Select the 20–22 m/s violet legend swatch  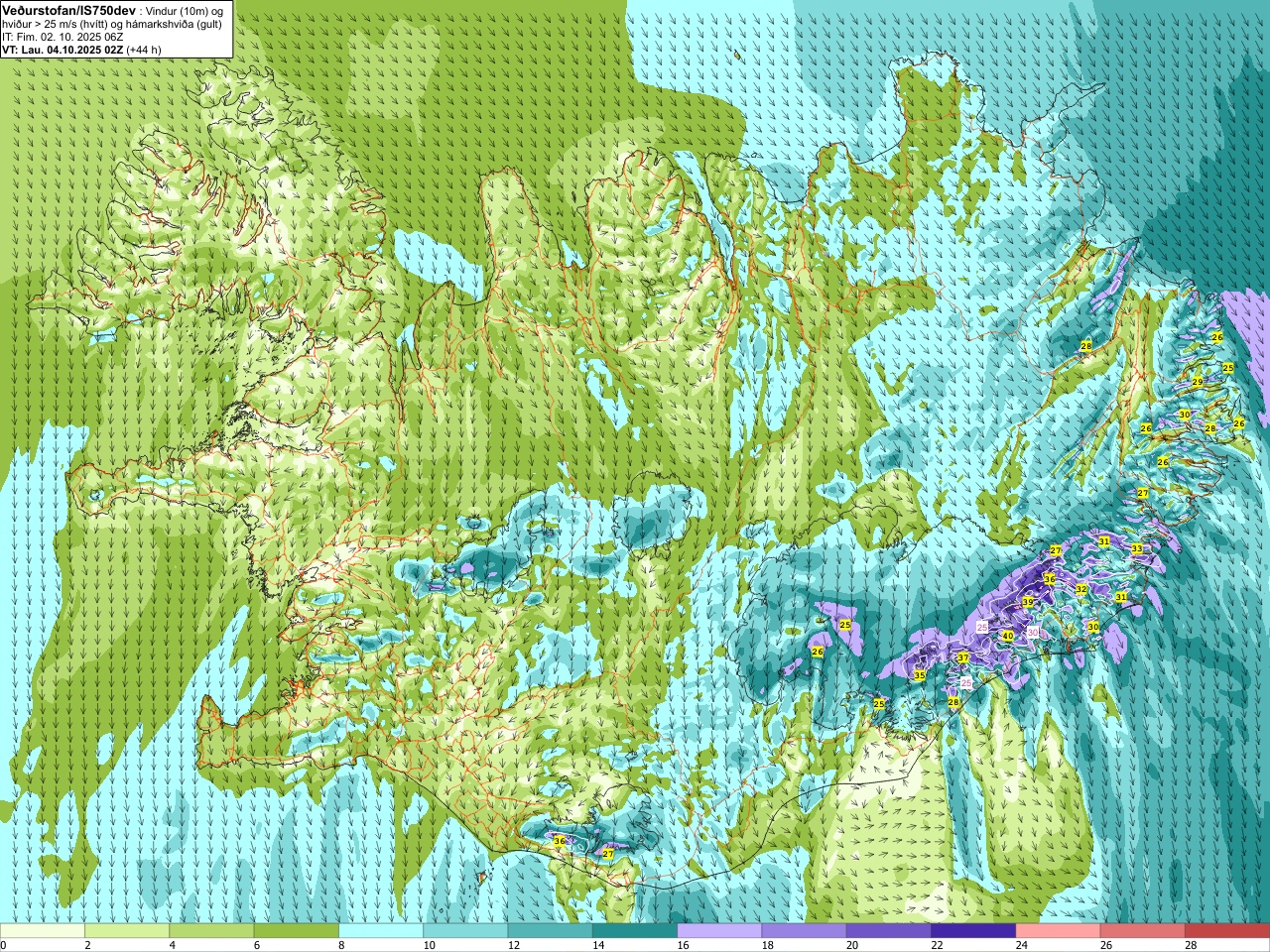pos(889,931)
